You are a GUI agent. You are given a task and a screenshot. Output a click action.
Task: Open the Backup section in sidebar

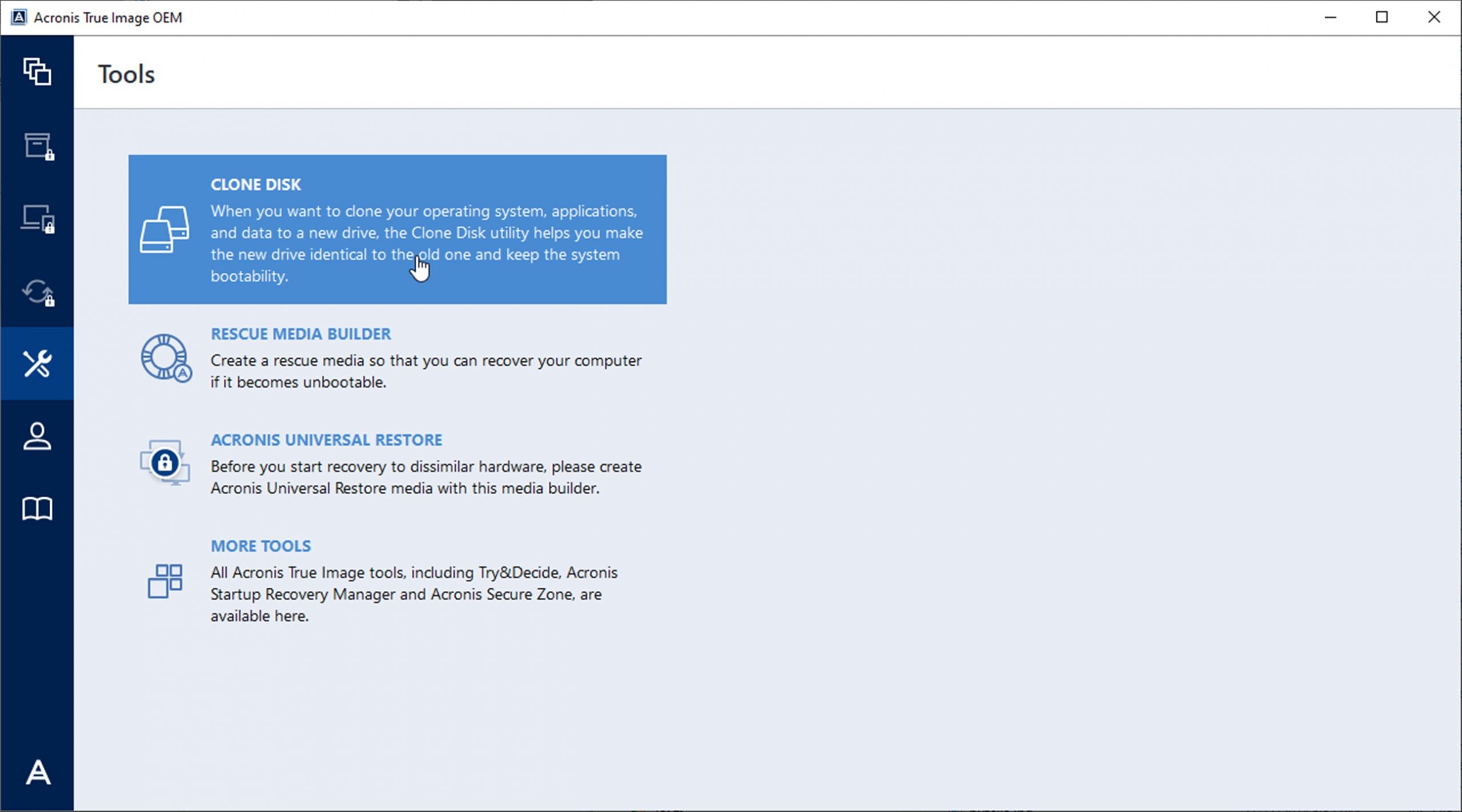(x=37, y=72)
